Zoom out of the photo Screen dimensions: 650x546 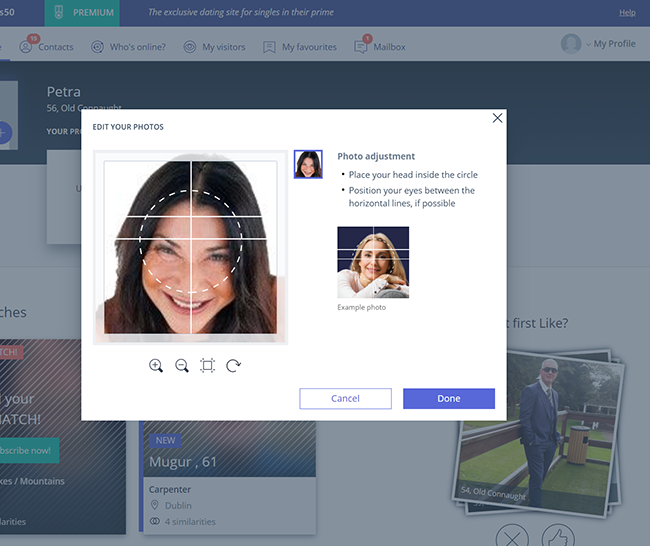[182, 365]
